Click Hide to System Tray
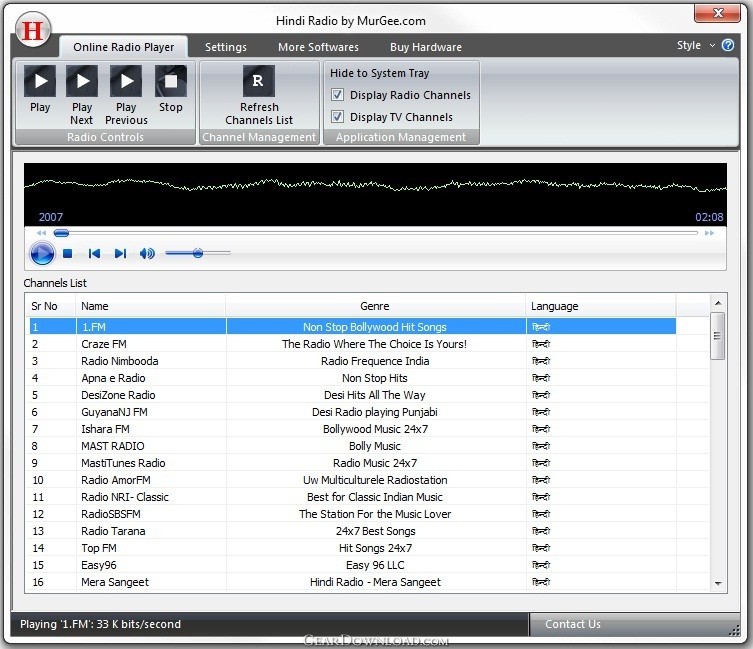Image resolution: width=753 pixels, height=649 pixels. pos(379,73)
